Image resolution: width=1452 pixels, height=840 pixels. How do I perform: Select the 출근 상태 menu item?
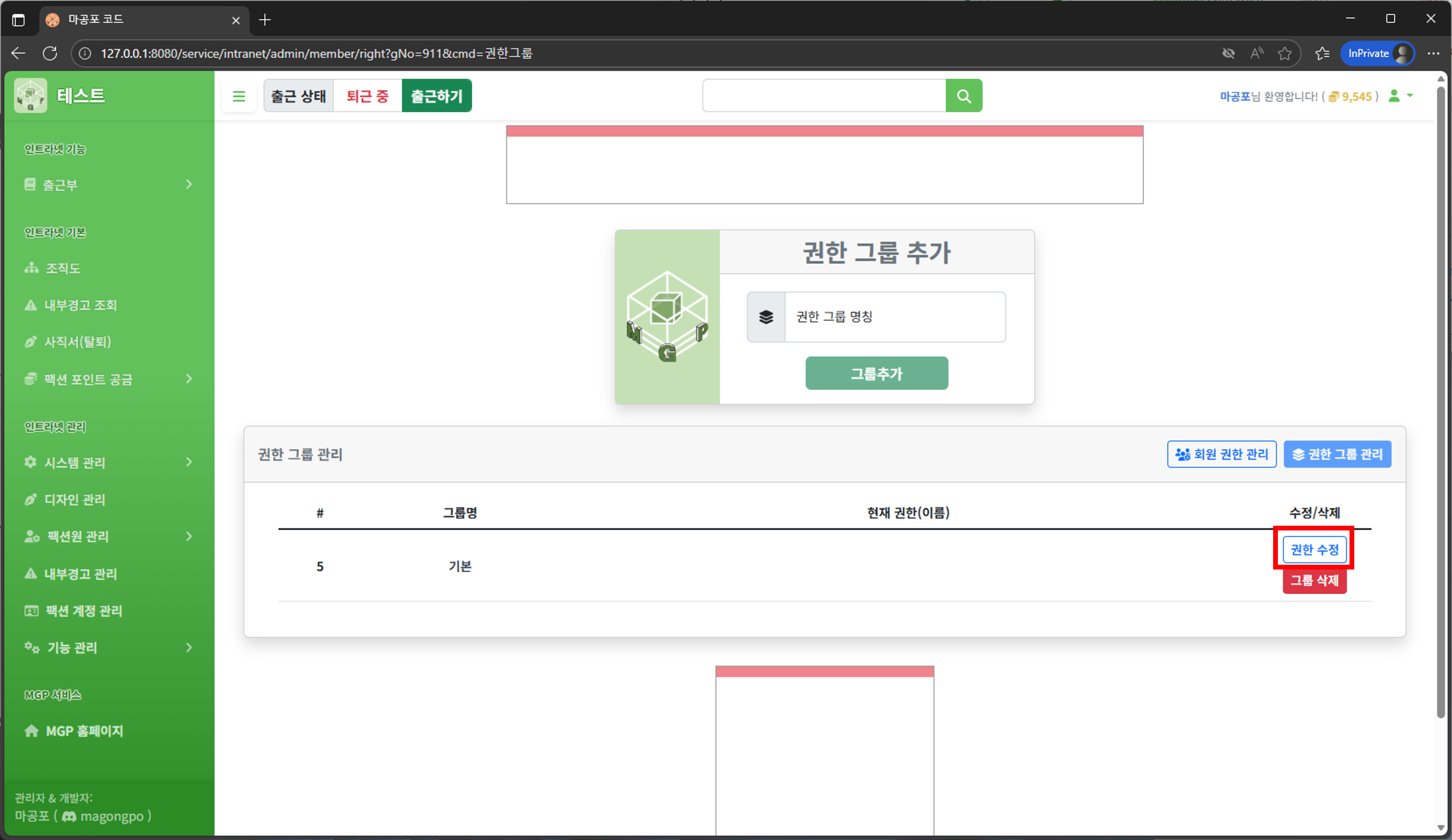(x=298, y=96)
